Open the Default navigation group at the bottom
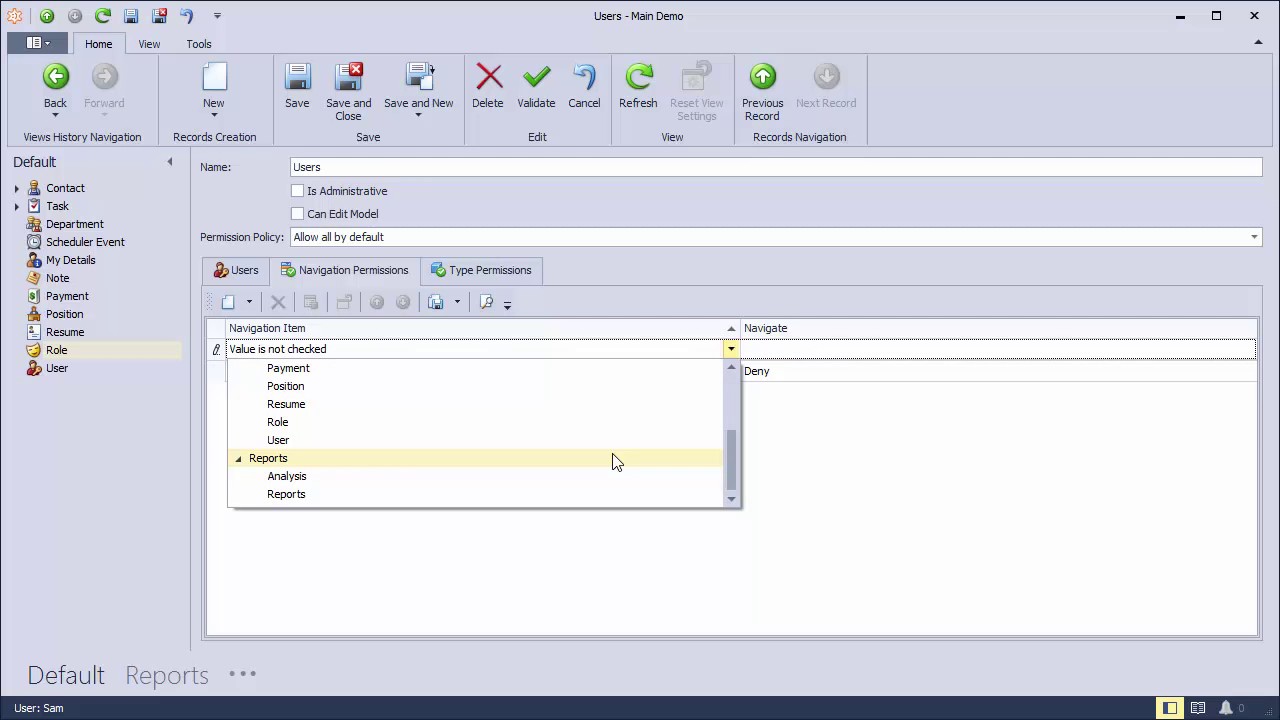Image resolution: width=1280 pixels, height=720 pixels. 66,675
